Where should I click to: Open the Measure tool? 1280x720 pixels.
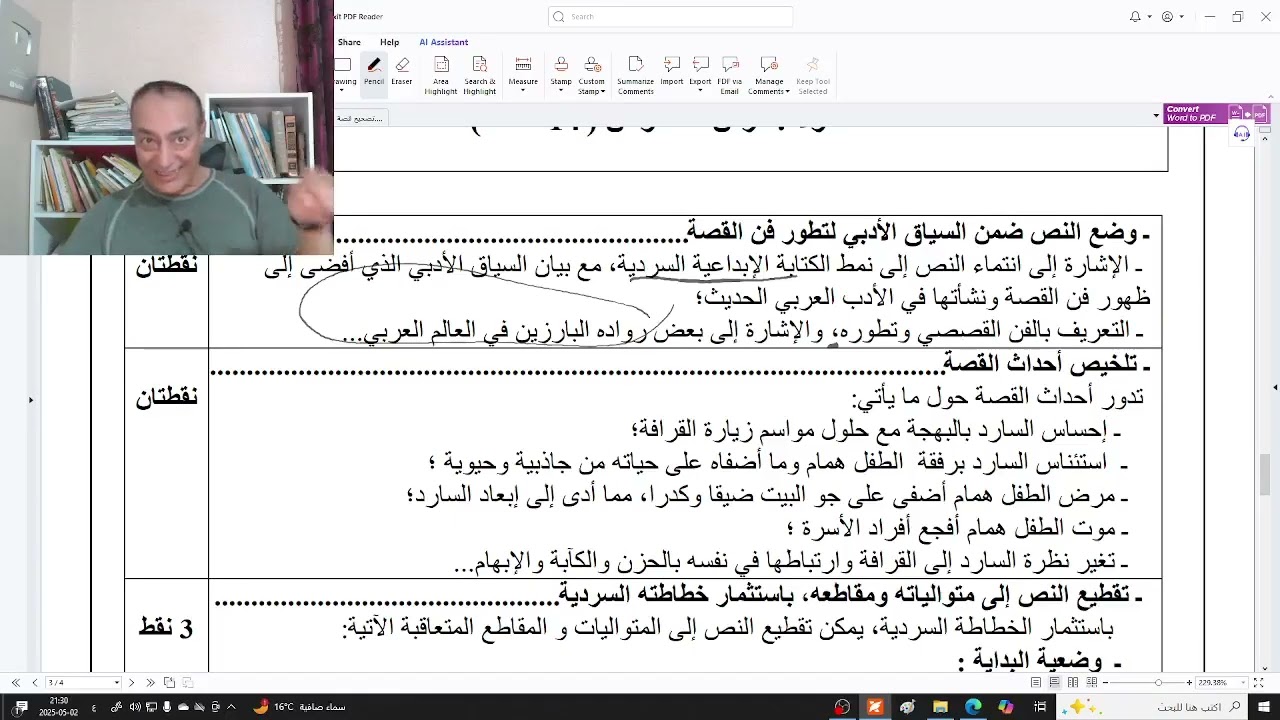coord(523,73)
